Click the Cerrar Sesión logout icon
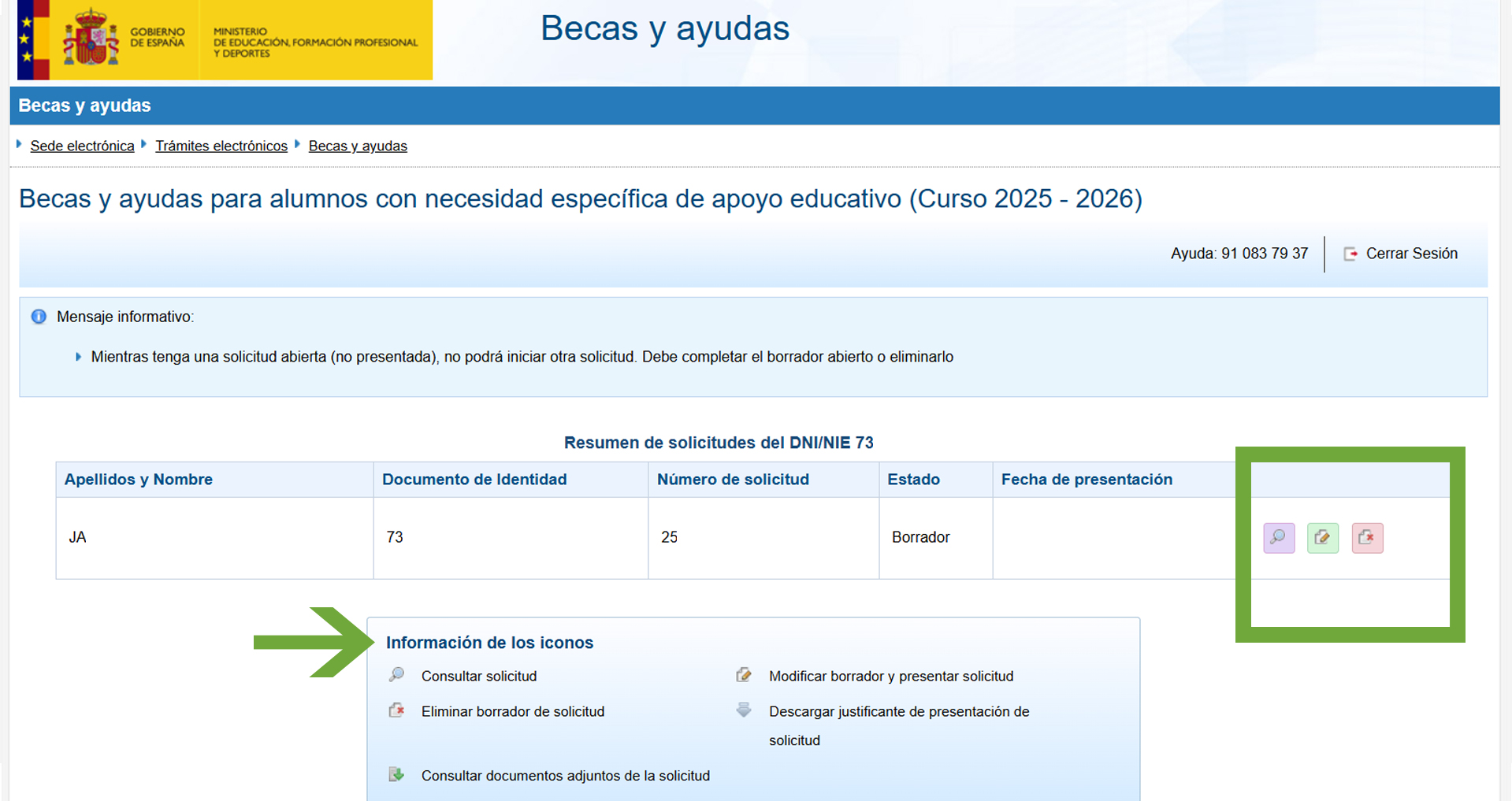This screenshot has height=801, width=1512. [1350, 254]
